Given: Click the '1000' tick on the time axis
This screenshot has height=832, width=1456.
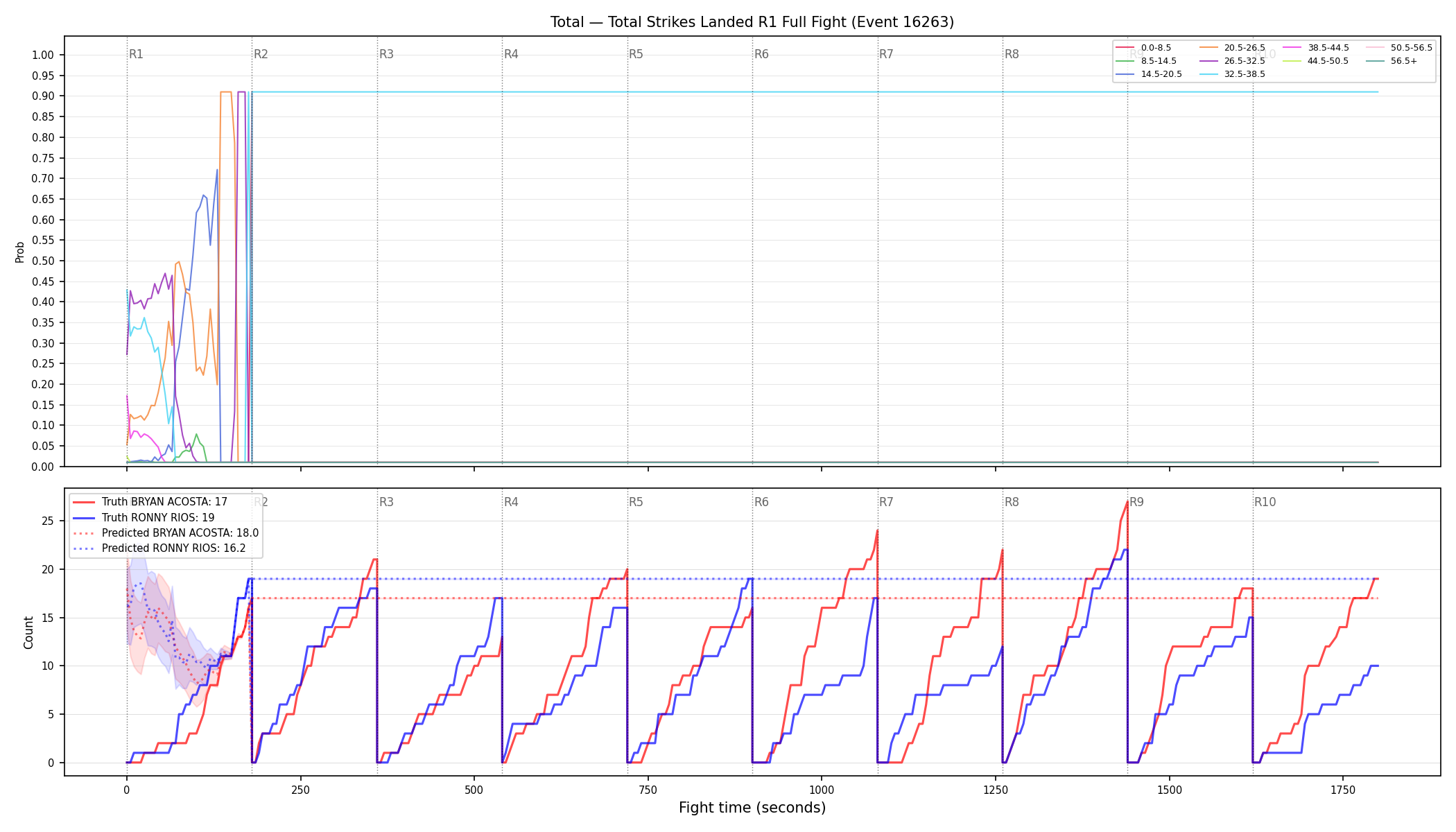Looking at the screenshot, I should [822, 790].
